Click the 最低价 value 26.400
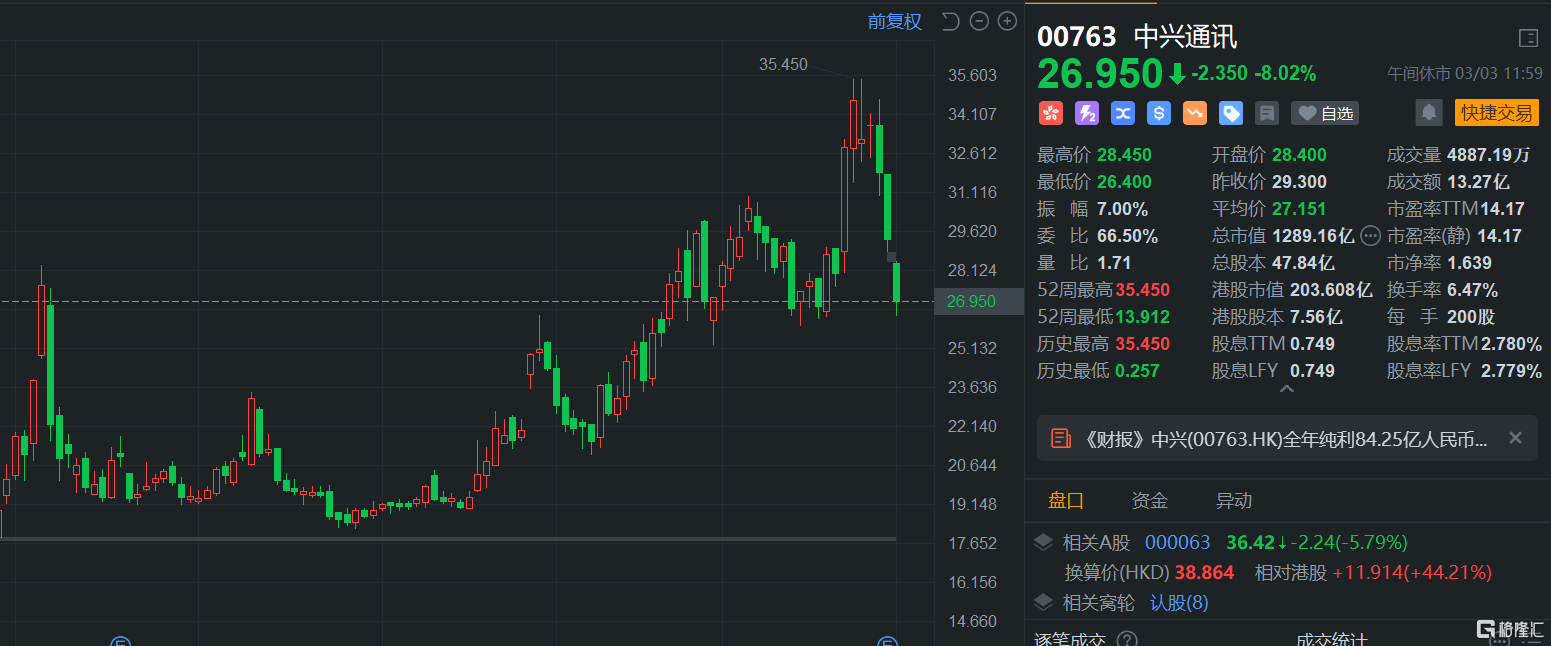 pyautogui.click(x=1124, y=182)
